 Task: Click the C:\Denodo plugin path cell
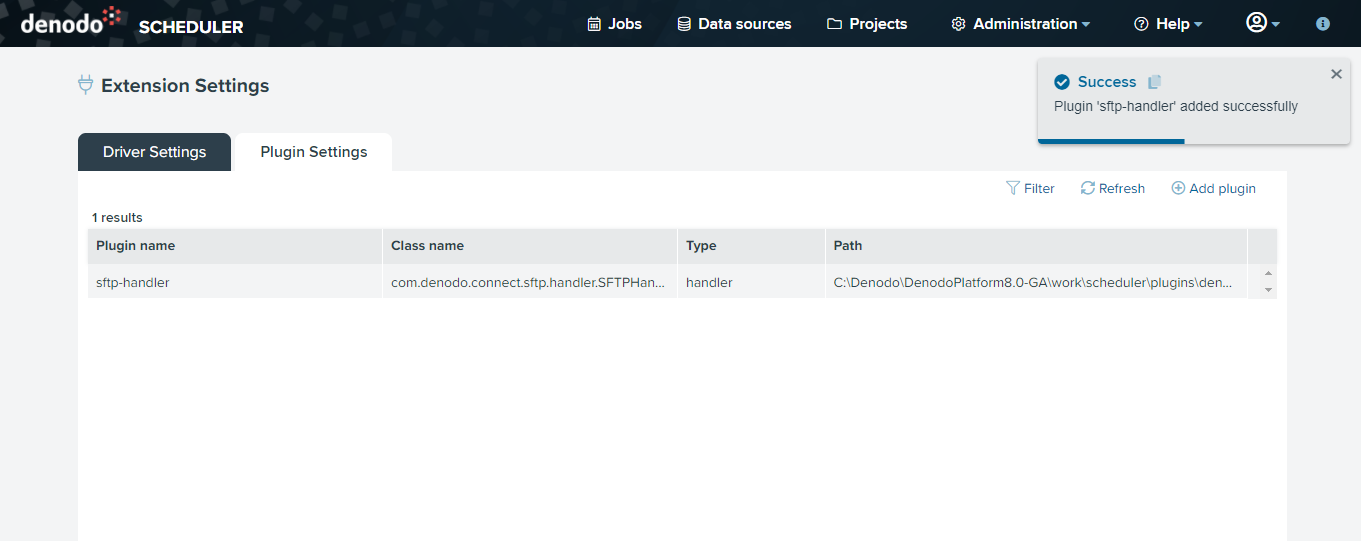[x=1036, y=282]
